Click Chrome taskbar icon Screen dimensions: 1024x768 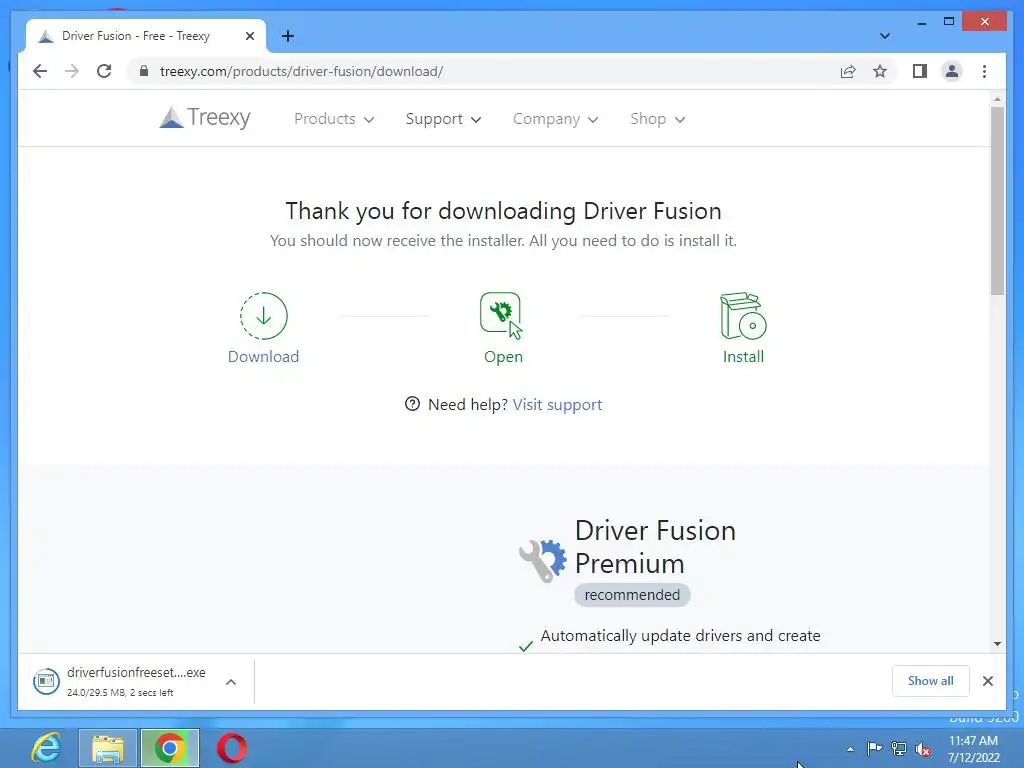click(170, 748)
